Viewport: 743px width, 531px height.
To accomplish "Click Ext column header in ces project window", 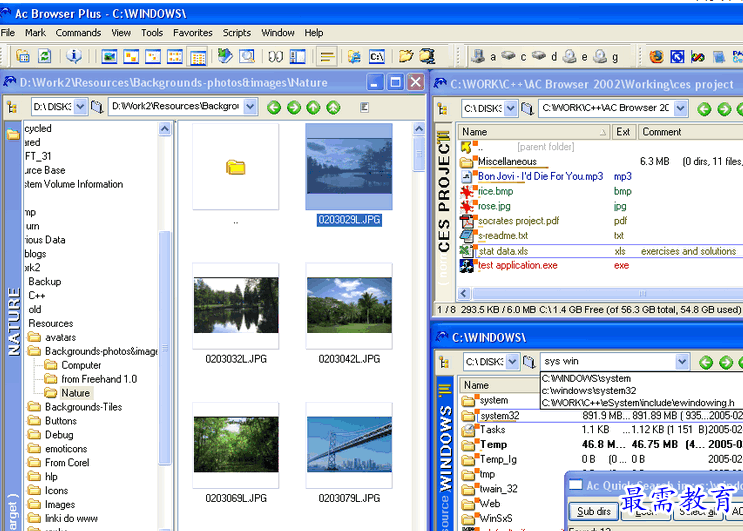I will pyautogui.click(x=623, y=132).
